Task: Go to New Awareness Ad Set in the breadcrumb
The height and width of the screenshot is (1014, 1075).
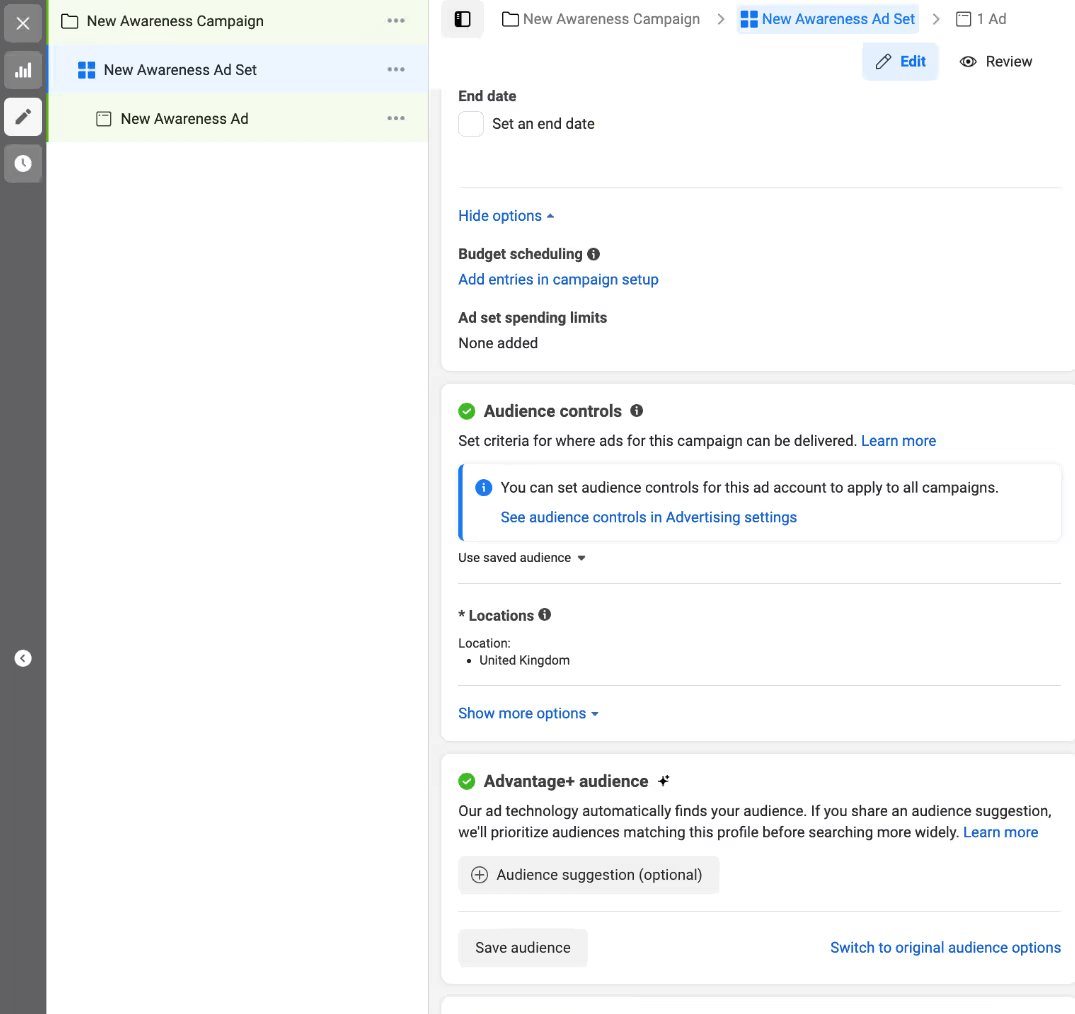Action: coord(828,19)
